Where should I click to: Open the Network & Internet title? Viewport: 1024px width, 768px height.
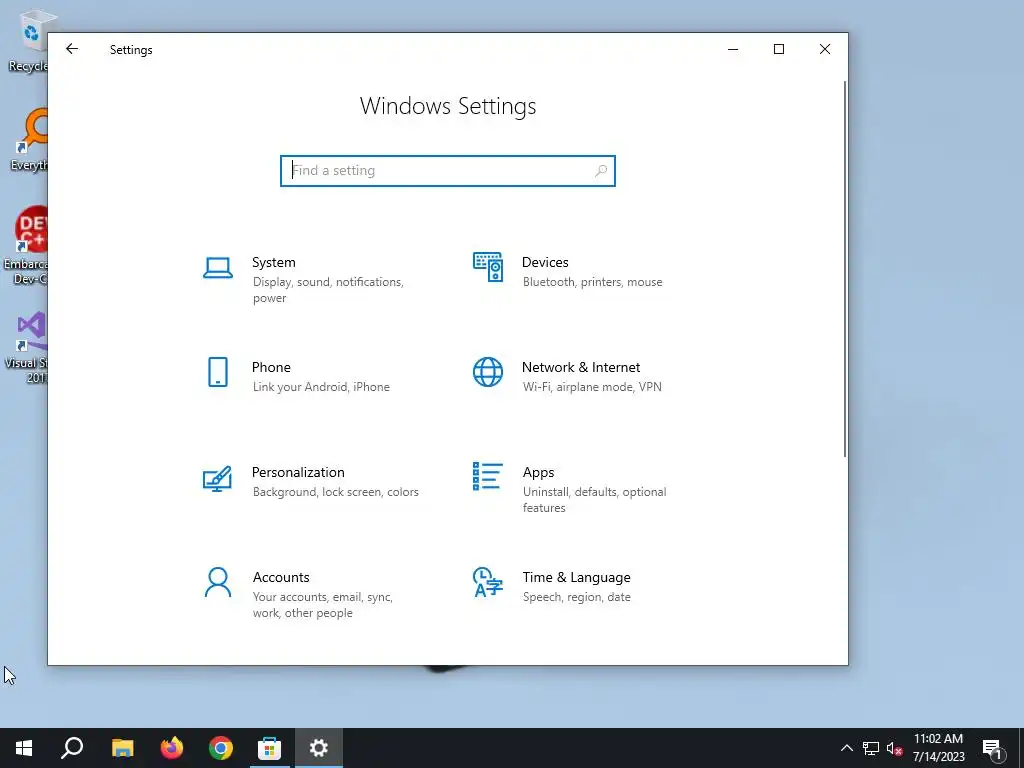(x=581, y=368)
